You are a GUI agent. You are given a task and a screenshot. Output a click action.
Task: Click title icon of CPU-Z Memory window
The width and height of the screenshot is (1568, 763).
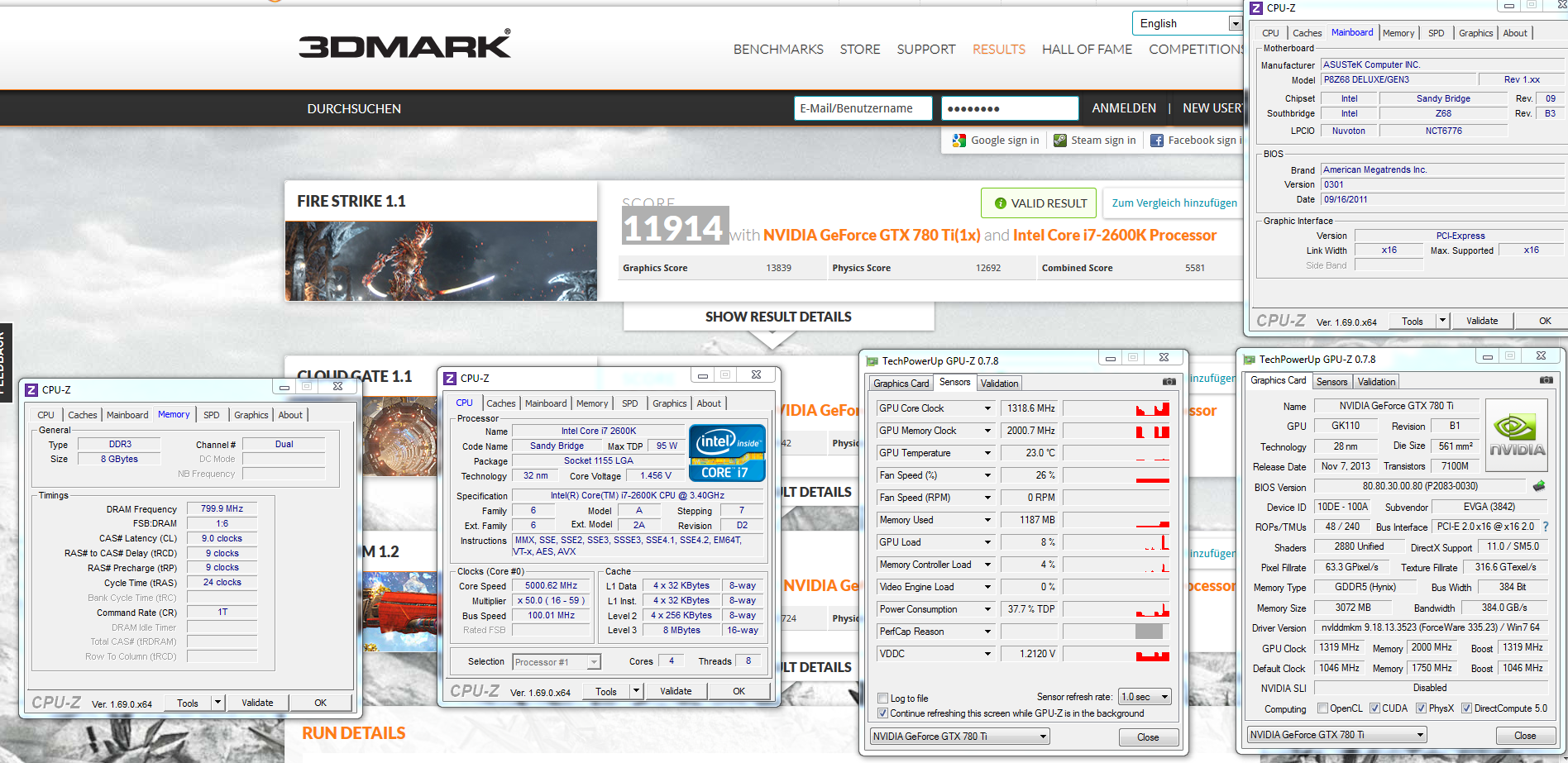(x=31, y=389)
